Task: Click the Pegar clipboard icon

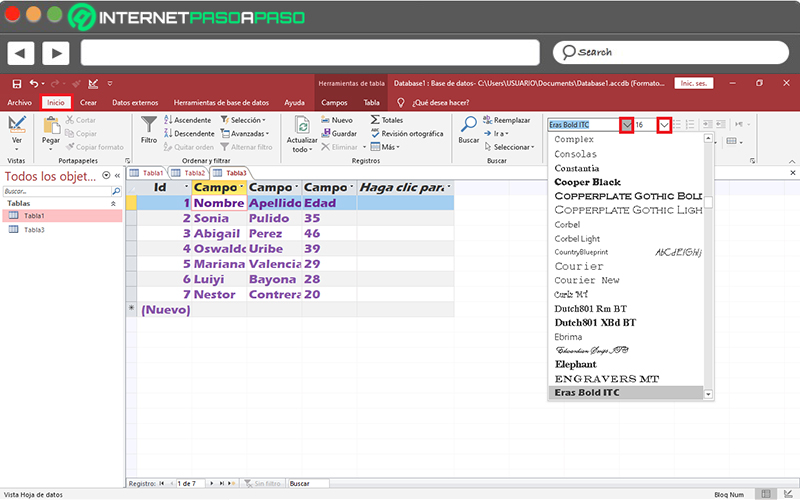Action: [x=51, y=125]
